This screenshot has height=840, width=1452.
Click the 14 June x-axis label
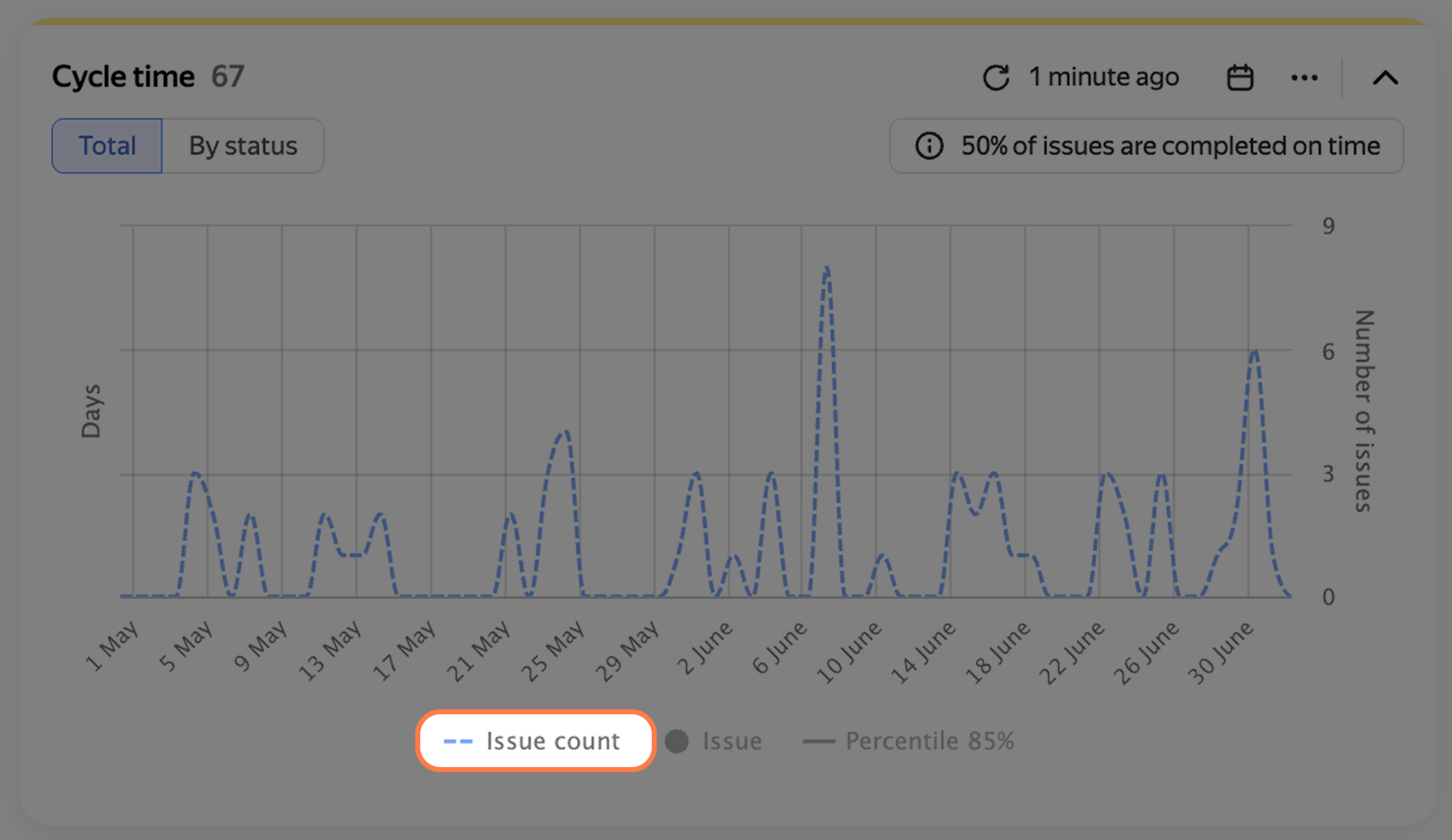[923, 652]
